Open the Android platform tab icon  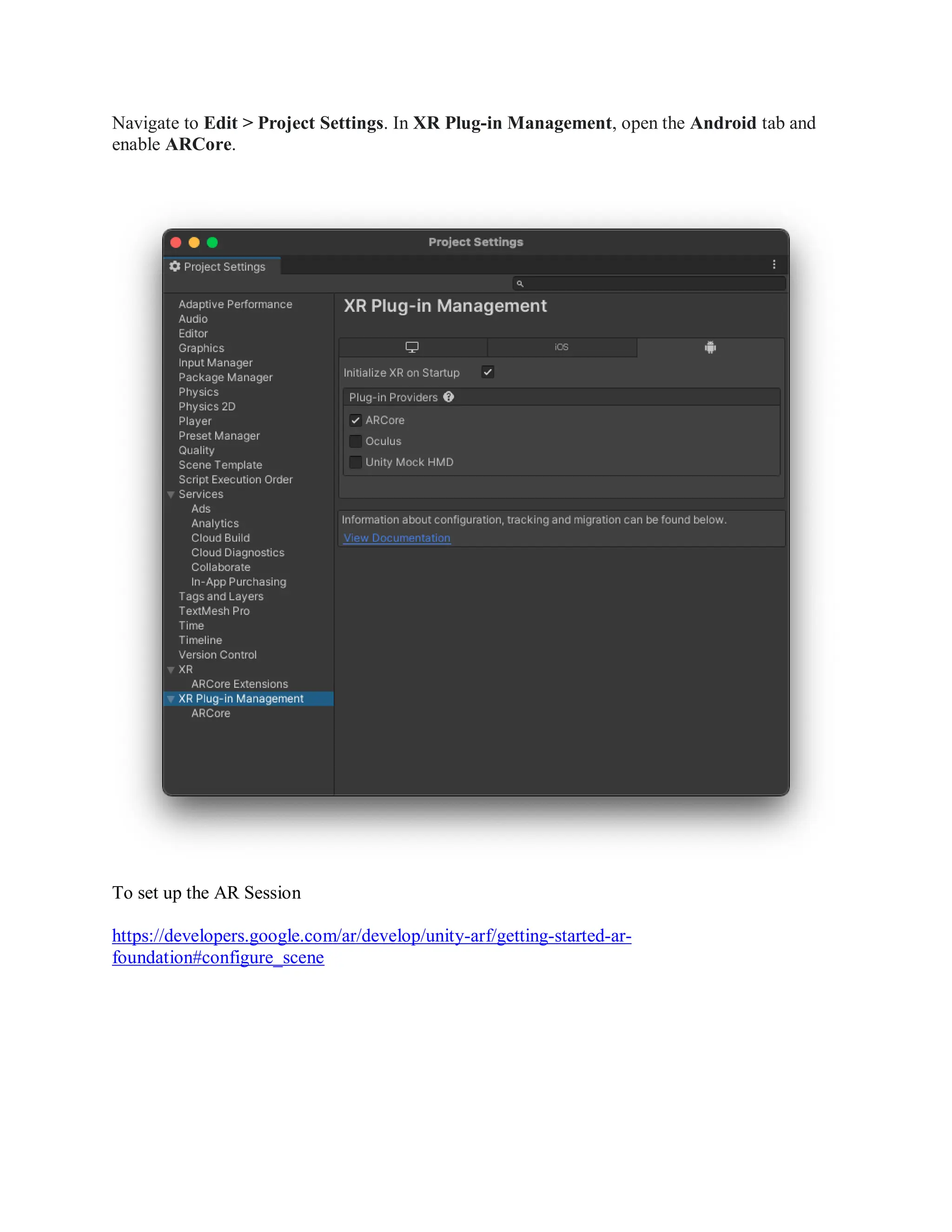click(710, 347)
